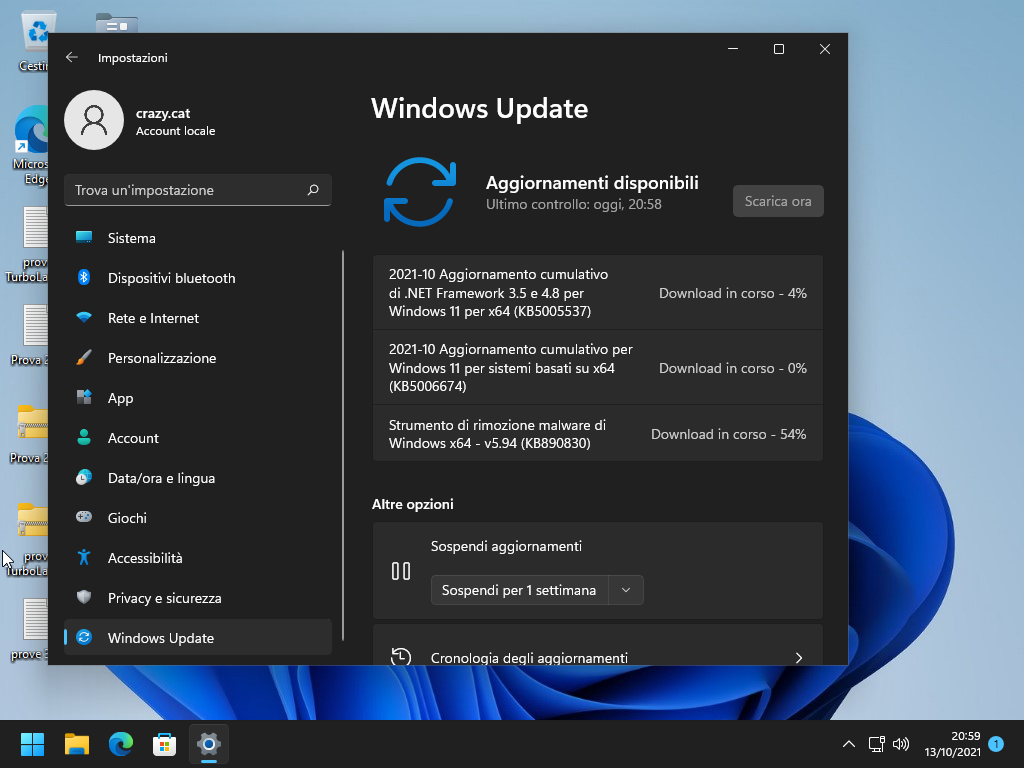Image resolution: width=1024 pixels, height=768 pixels.
Task: Click the Account locale label
Action: click(x=175, y=131)
